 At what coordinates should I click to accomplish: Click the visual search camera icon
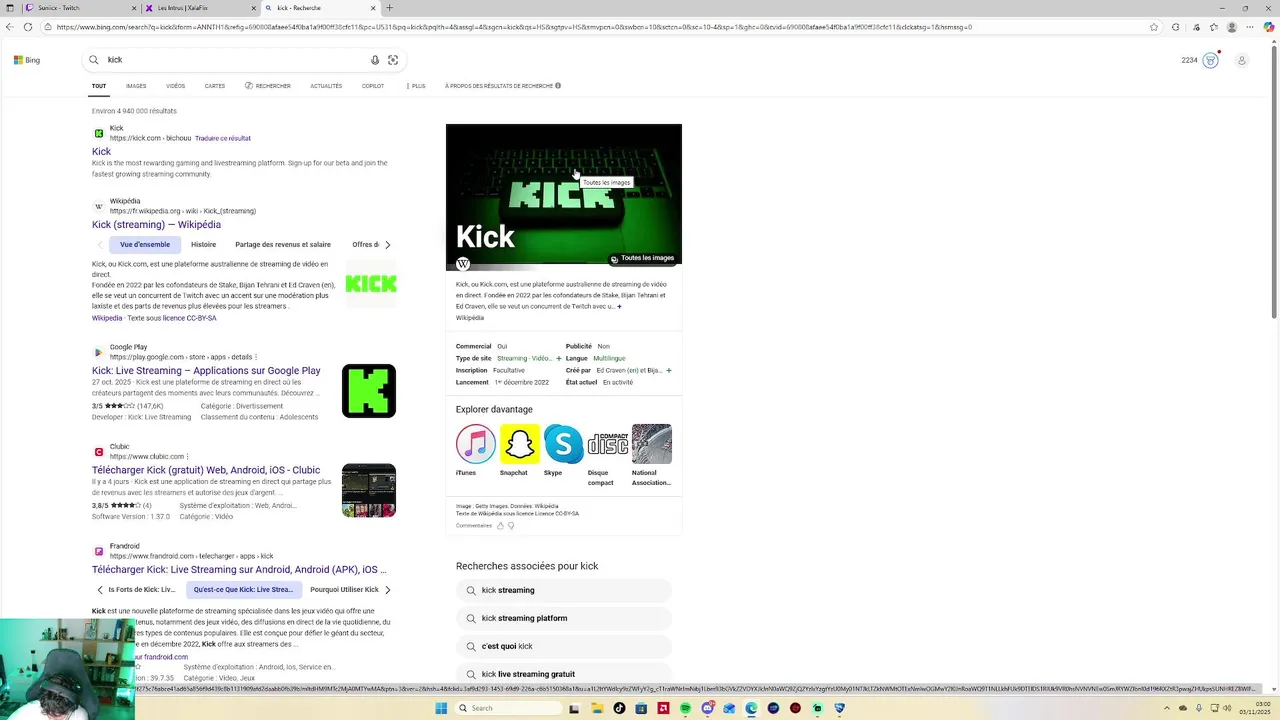393,60
